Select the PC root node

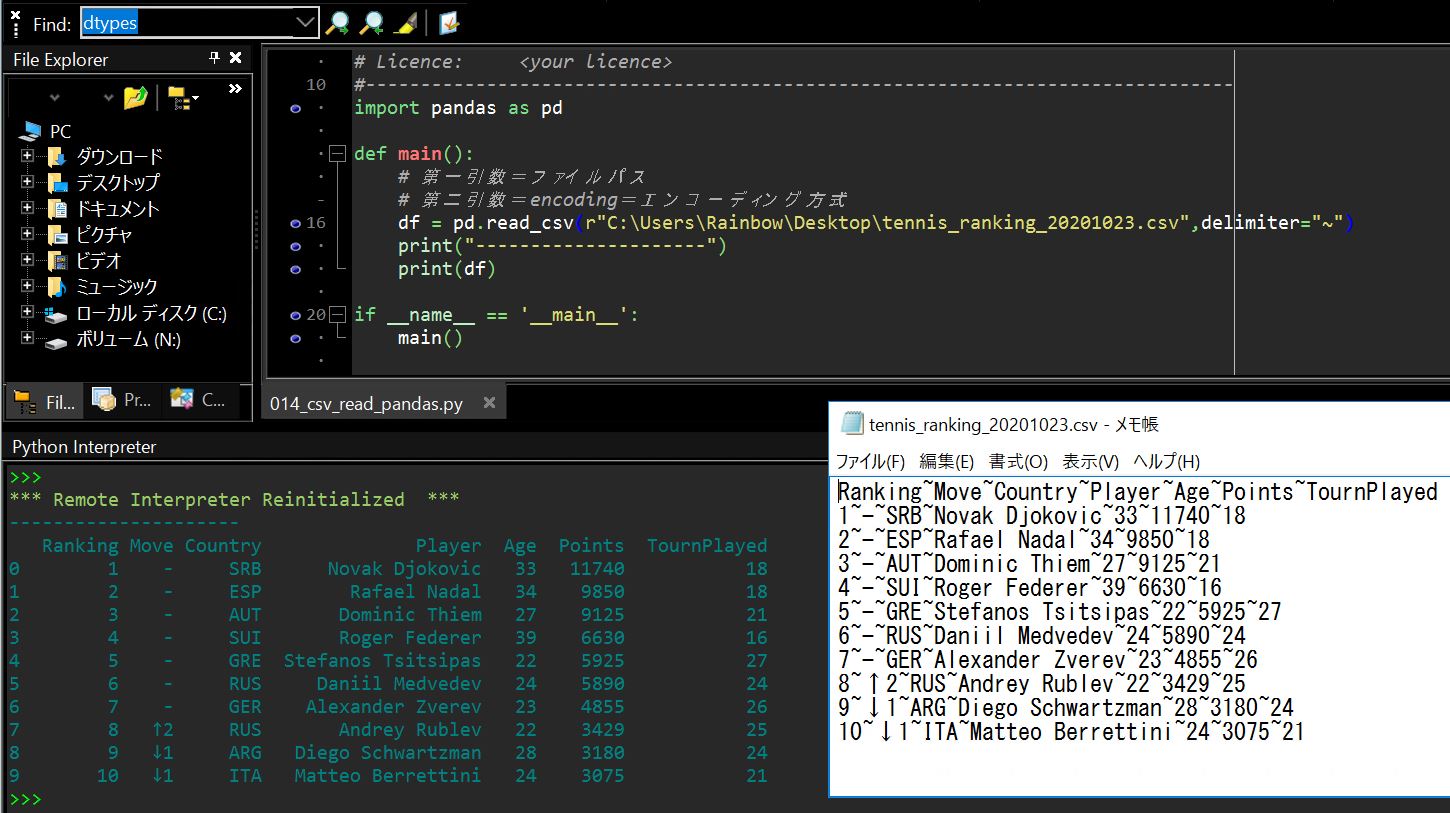coord(47,131)
